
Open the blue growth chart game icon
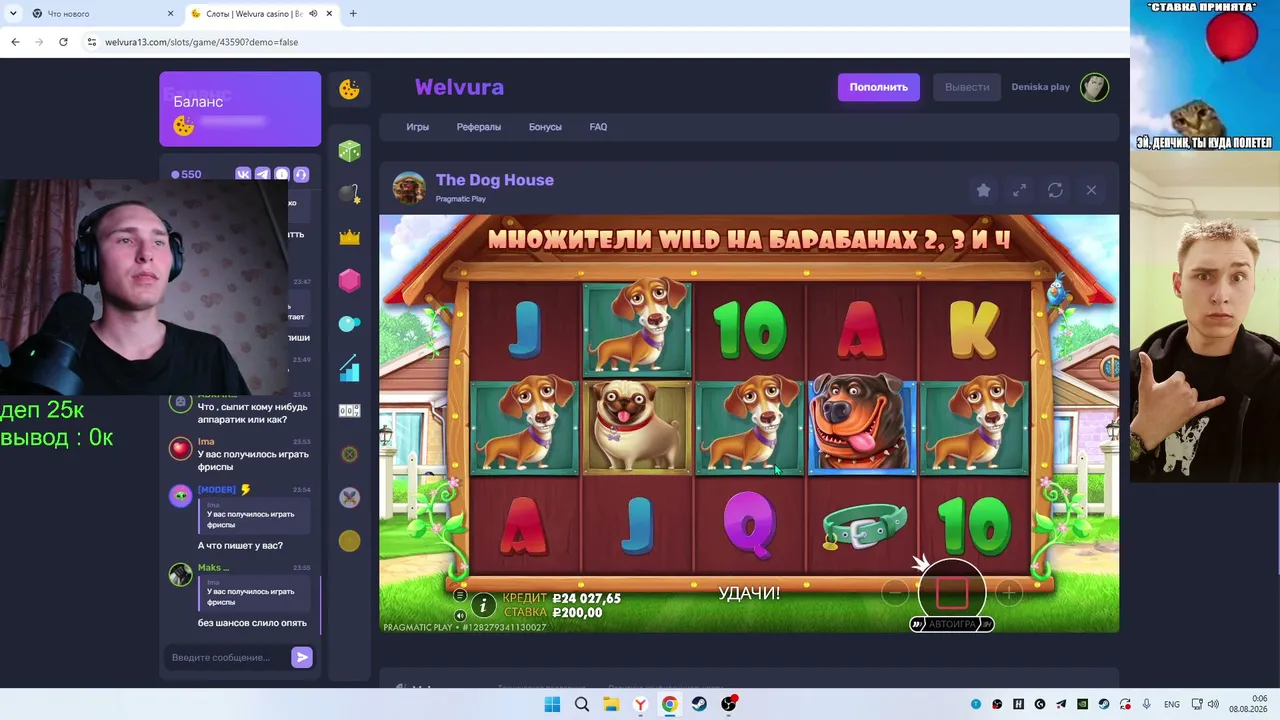pos(349,368)
